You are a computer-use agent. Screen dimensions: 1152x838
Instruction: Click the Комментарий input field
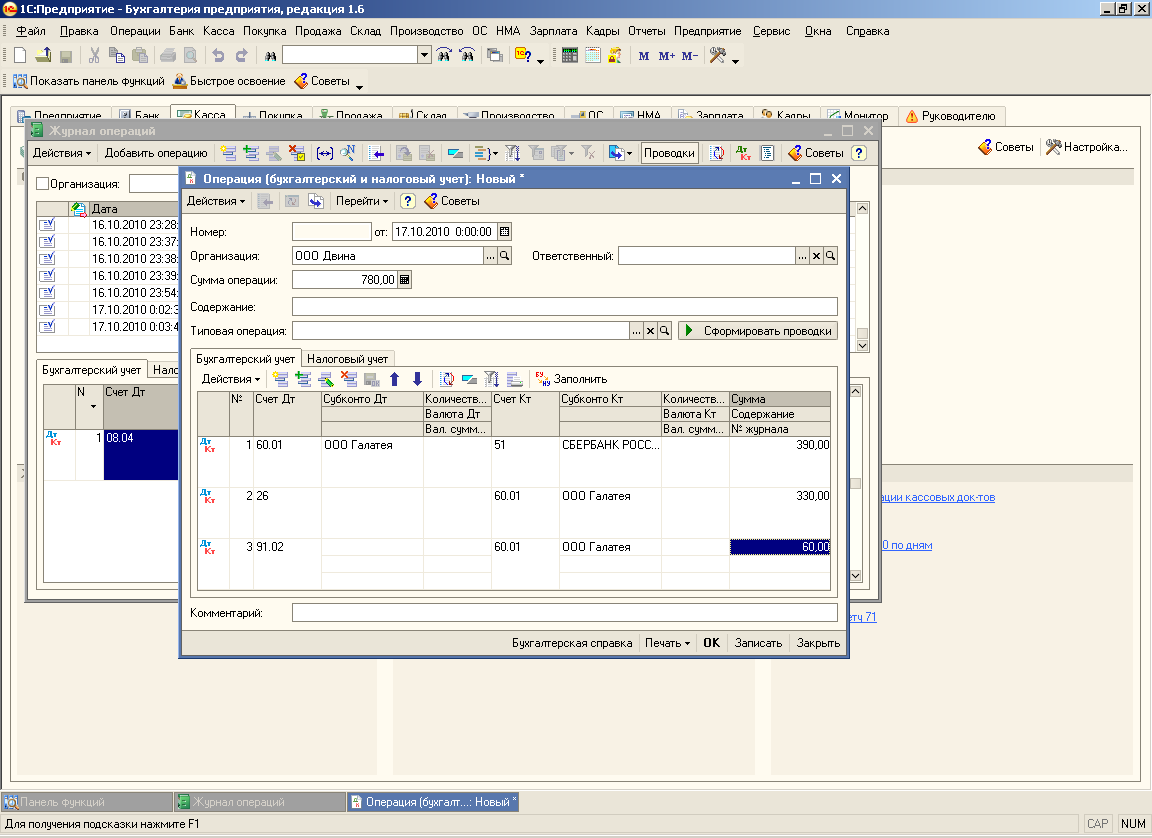click(x=564, y=613)
